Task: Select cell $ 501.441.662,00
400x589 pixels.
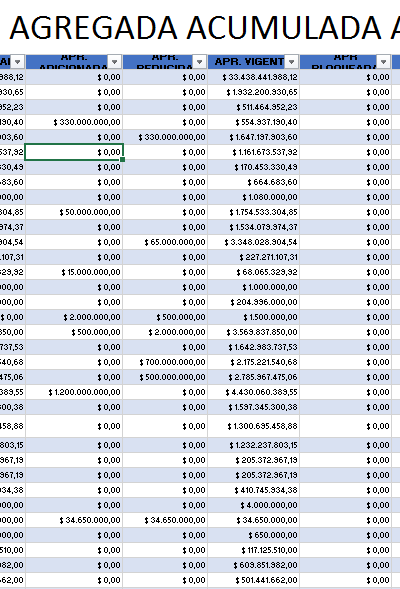Action: point(254,580)
